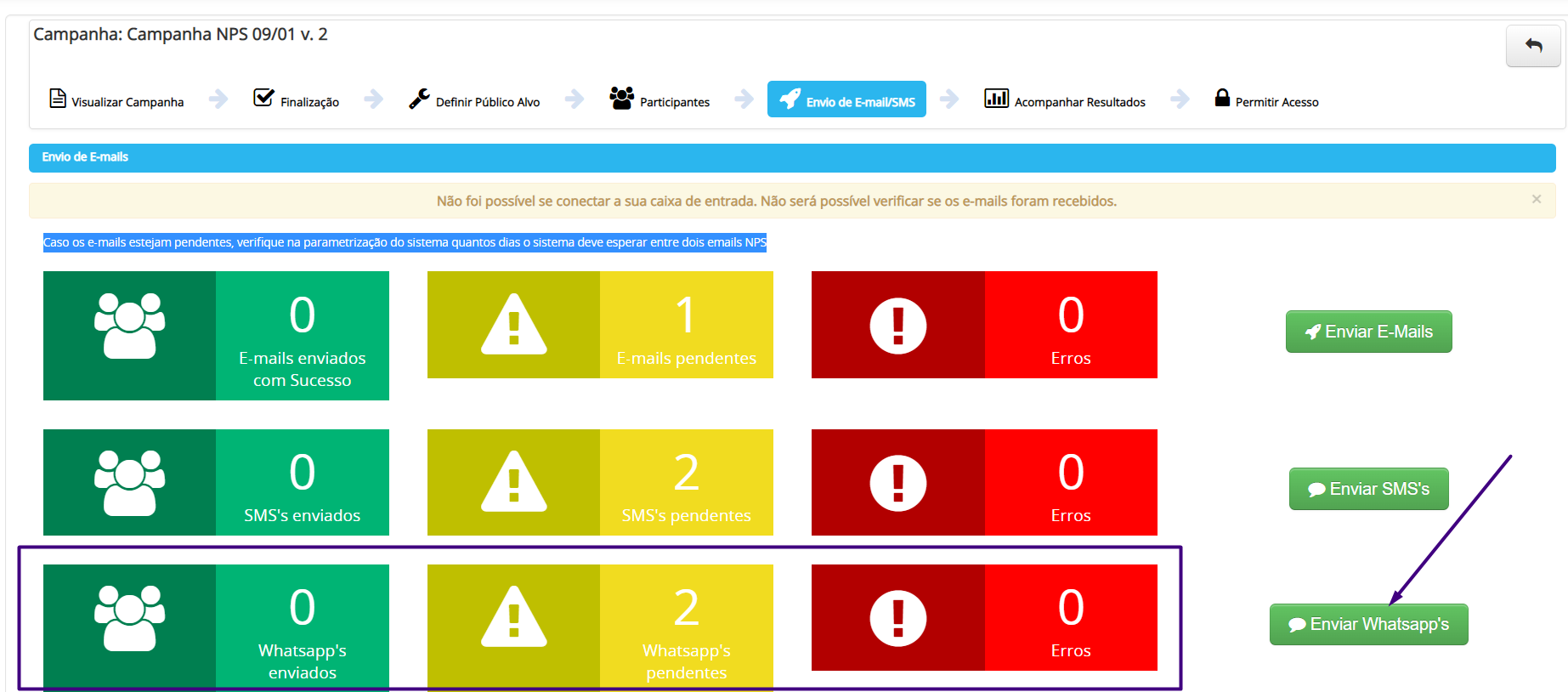Viewport: 1568px width, 692px height.
Task: Click the Campanha NPS 09/01 v. 2 title
Action: [x=180, y=34]
